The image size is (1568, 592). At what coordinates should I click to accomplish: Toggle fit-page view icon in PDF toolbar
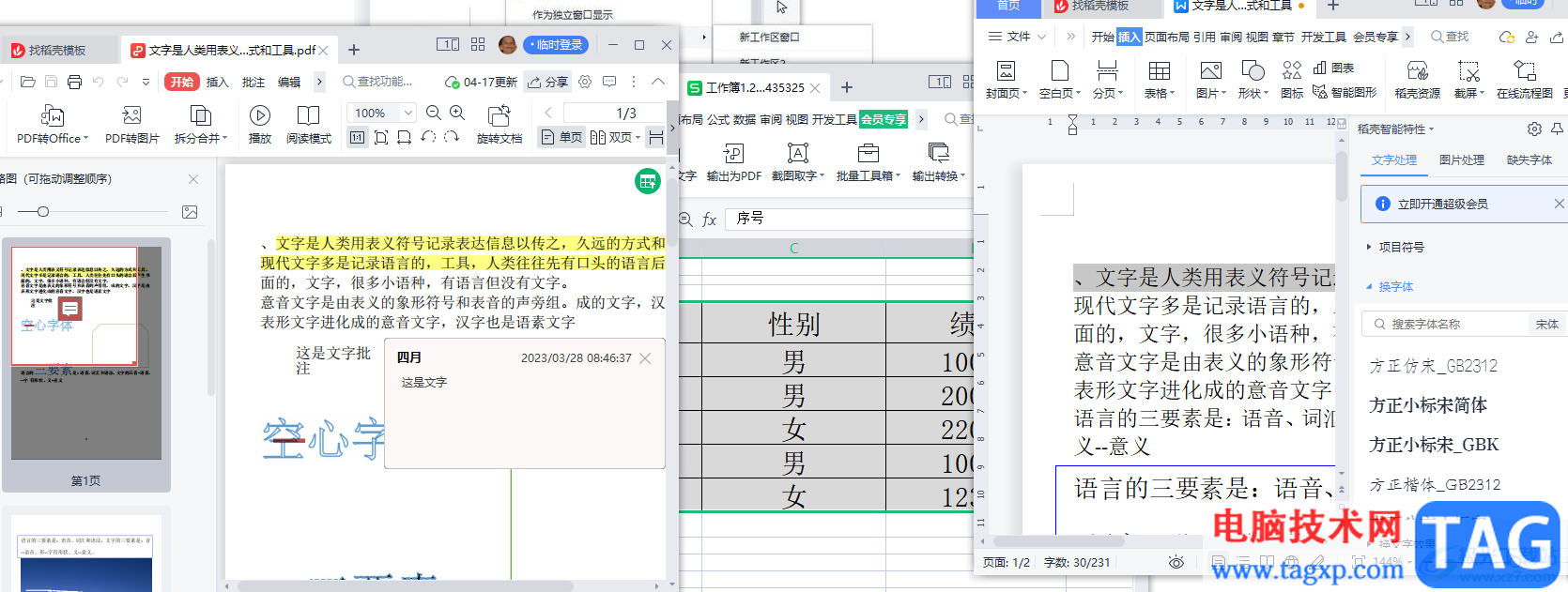pos(381,137)
